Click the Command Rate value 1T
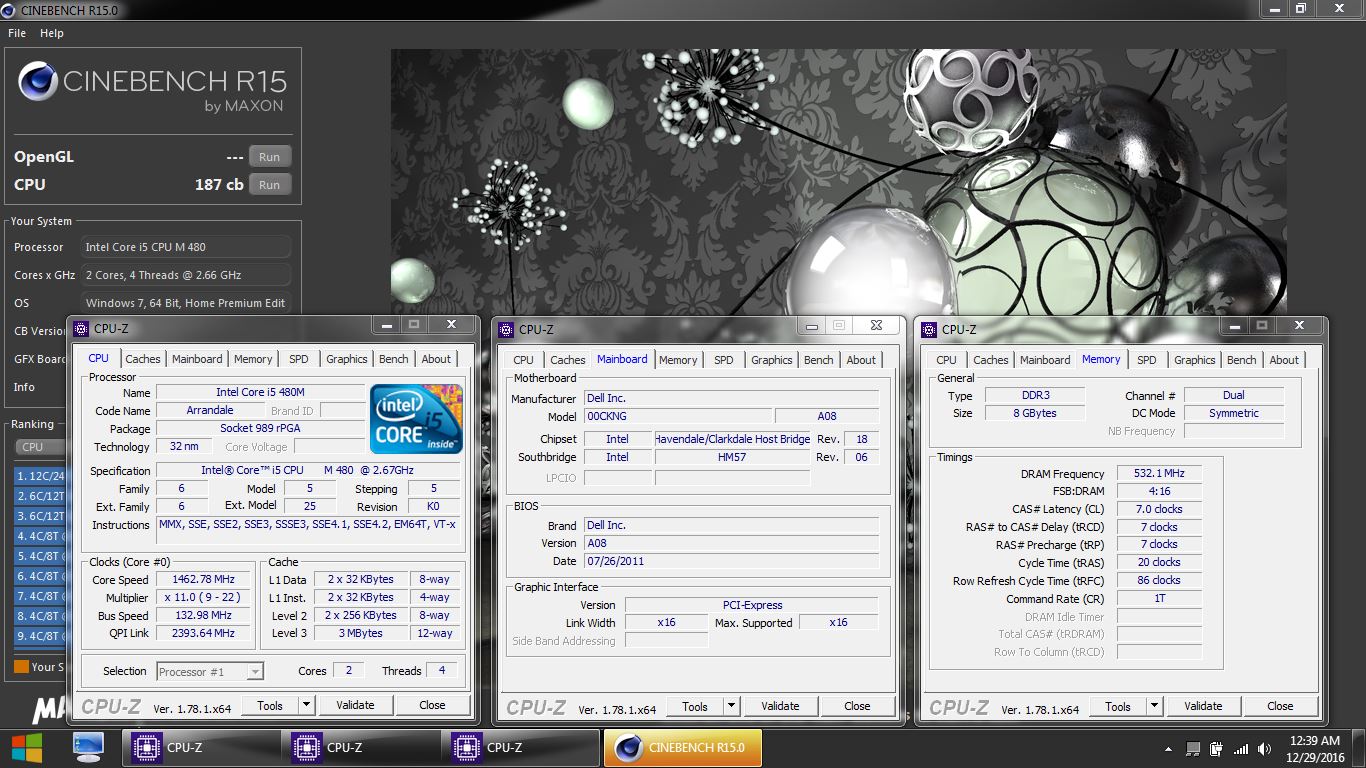Screen dimensions: 1366x768 (1158, 599)
